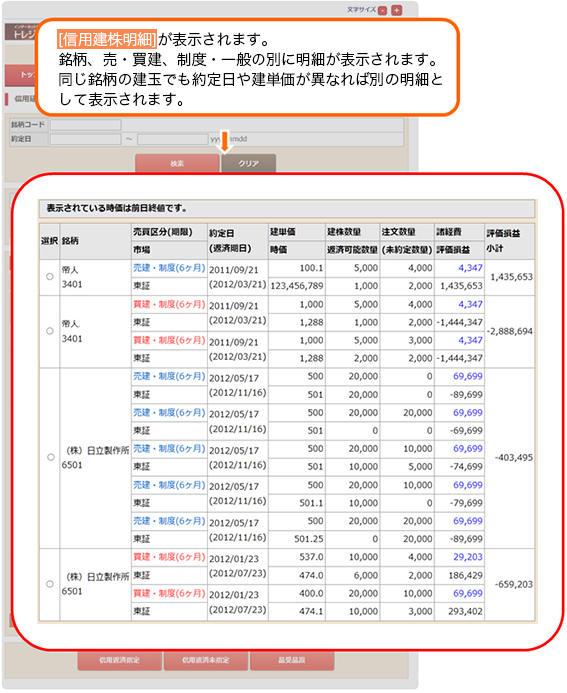The width and height of the screenshot is (567, 693).
Task: Open the 帝人 売建・制度(6ヶ月) link
Action: pos(169,268)
